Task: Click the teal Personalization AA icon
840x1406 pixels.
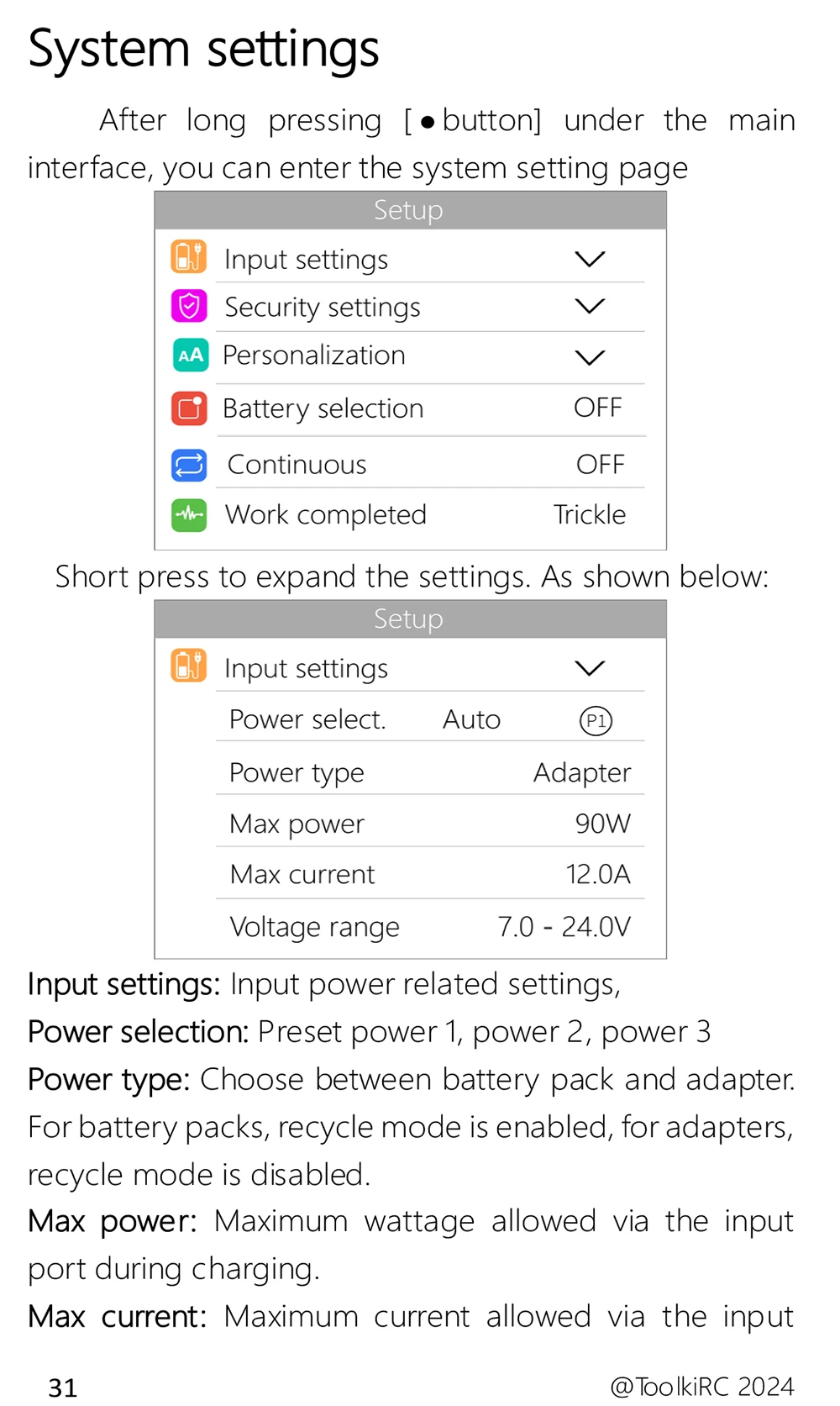Action: 191,355
